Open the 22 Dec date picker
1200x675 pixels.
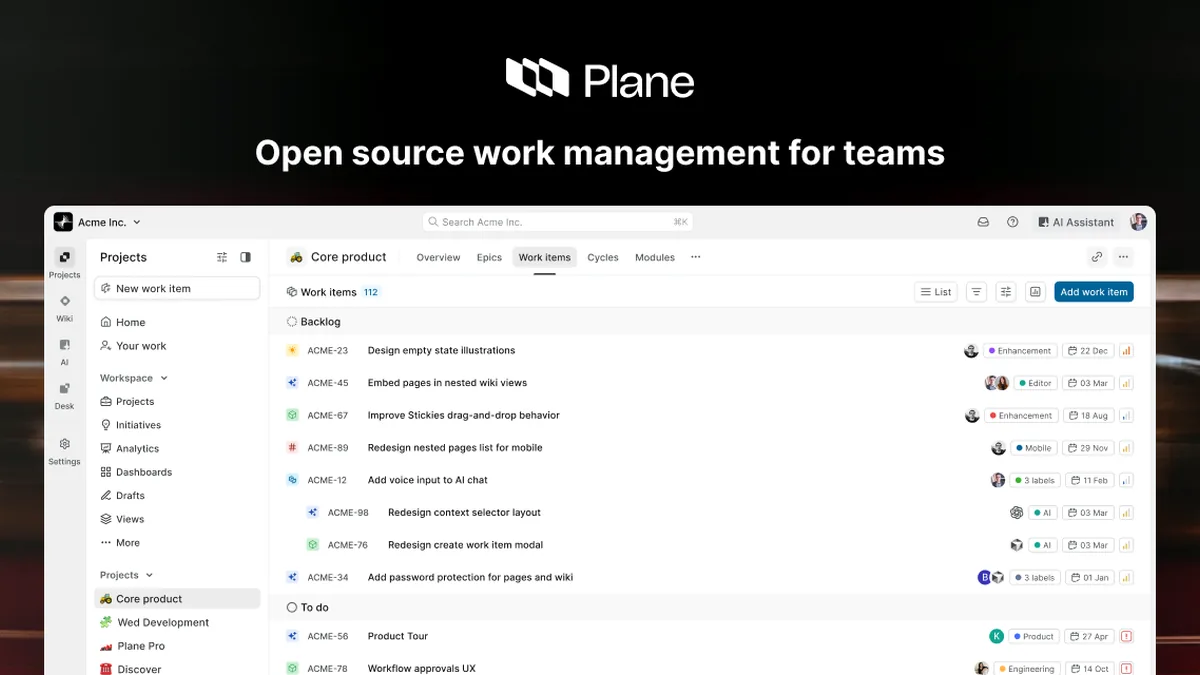(x=1088, y=351)
